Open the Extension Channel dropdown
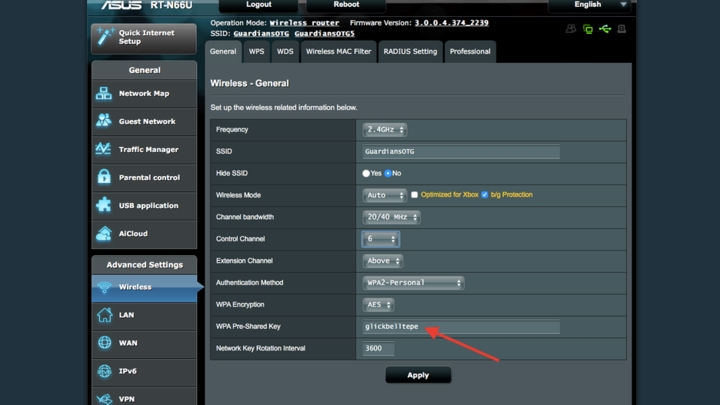This screenshot has width=720, height=405. pyautogui.click(x=382, y=261)
